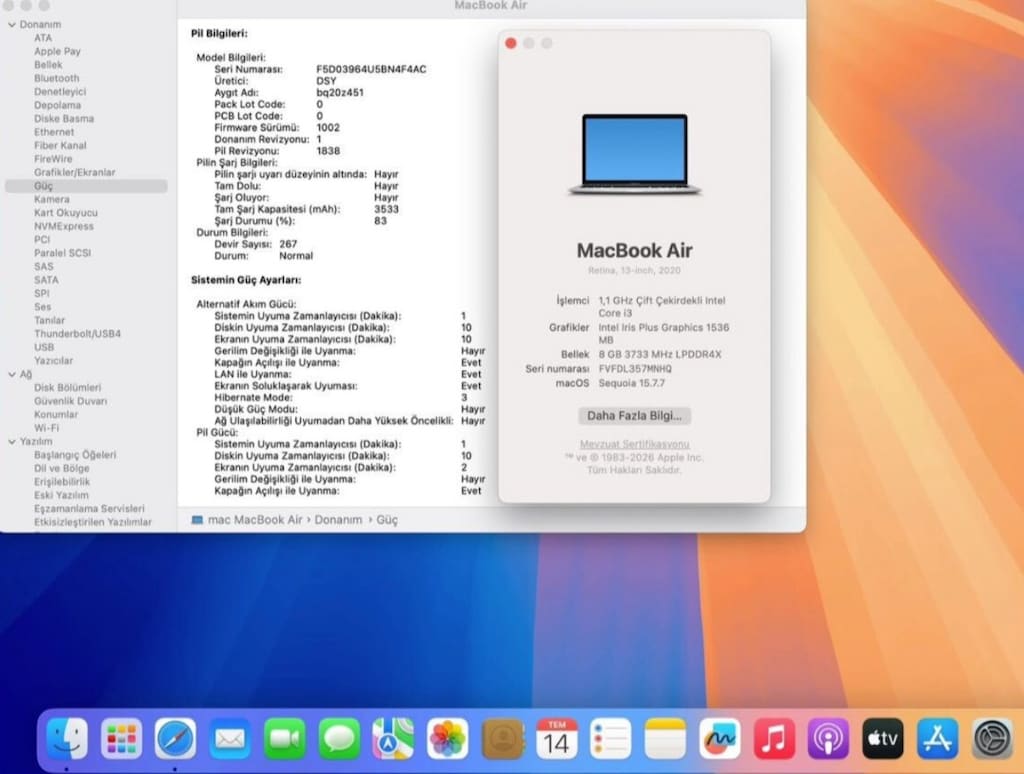Select Disk Bölümleri under Ağ
The image size is (1024, 774).
point(68,387)
